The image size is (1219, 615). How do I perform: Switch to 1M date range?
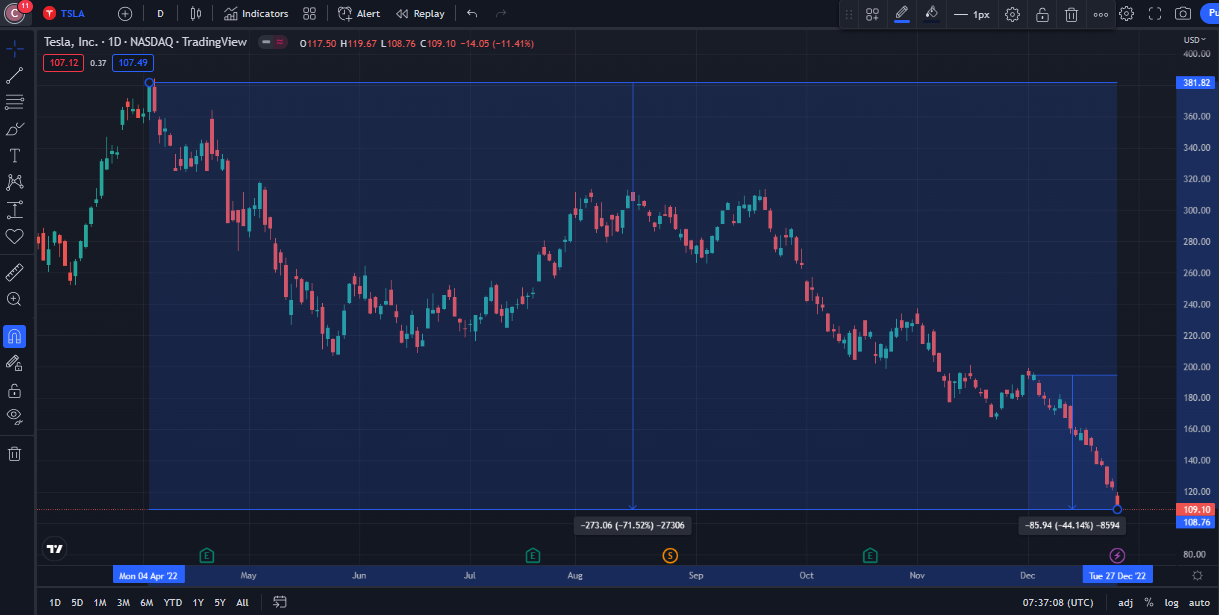coord(100,603)
